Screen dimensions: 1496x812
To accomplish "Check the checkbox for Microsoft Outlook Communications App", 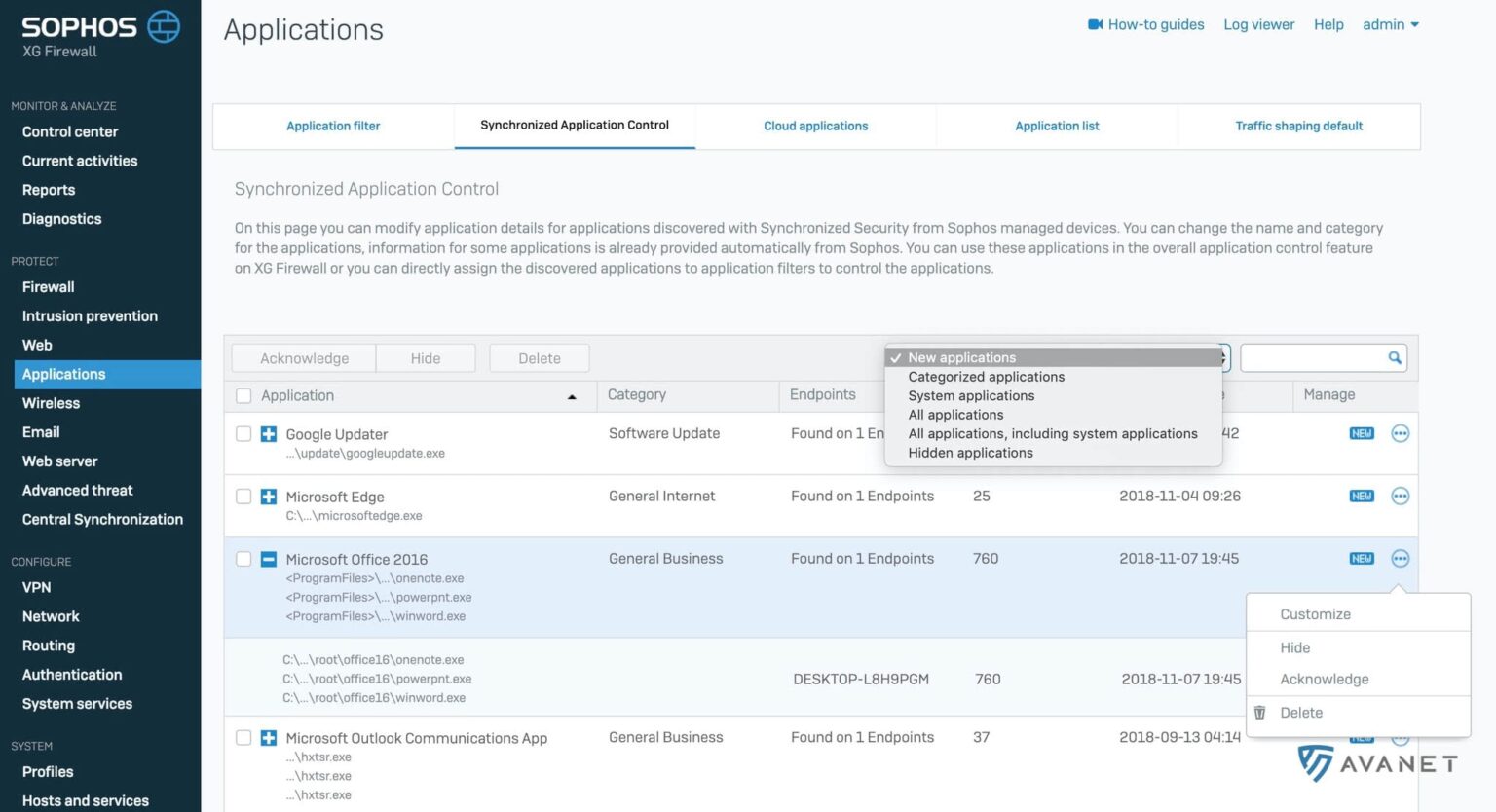I will point(243,737).
